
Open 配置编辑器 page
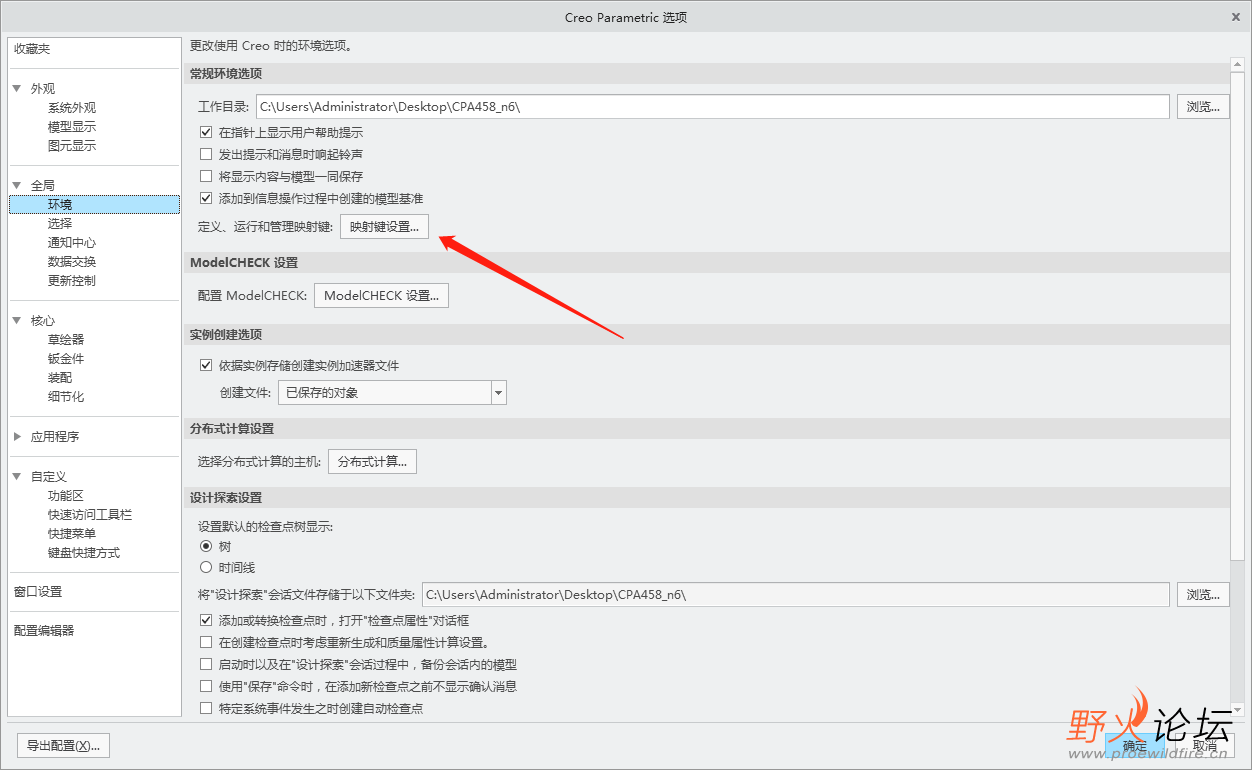point(44,630)
